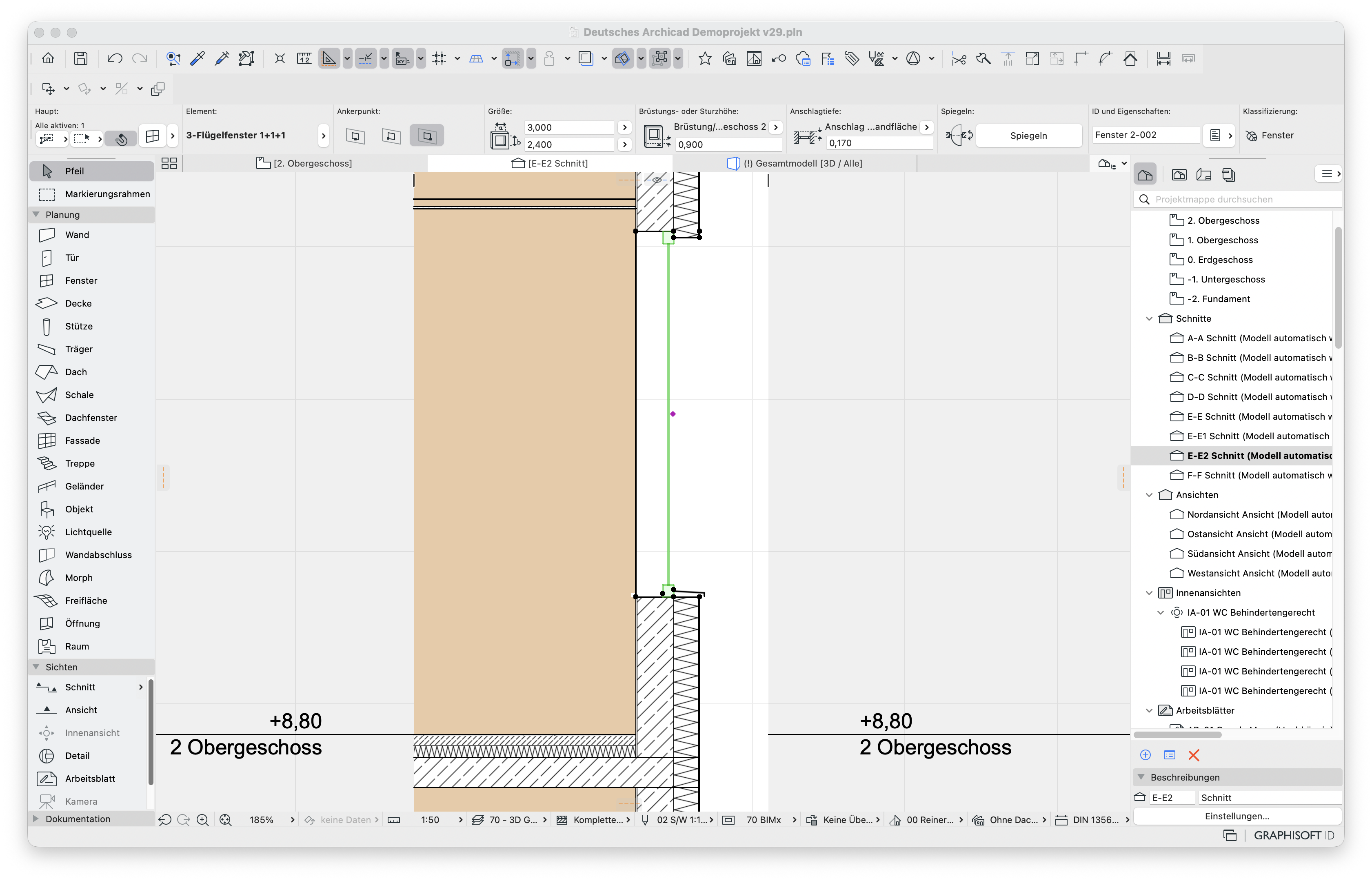Select the Decke tool
Image resolution: width=1372 pixels, height=881 pixels.
pos(91,303)
